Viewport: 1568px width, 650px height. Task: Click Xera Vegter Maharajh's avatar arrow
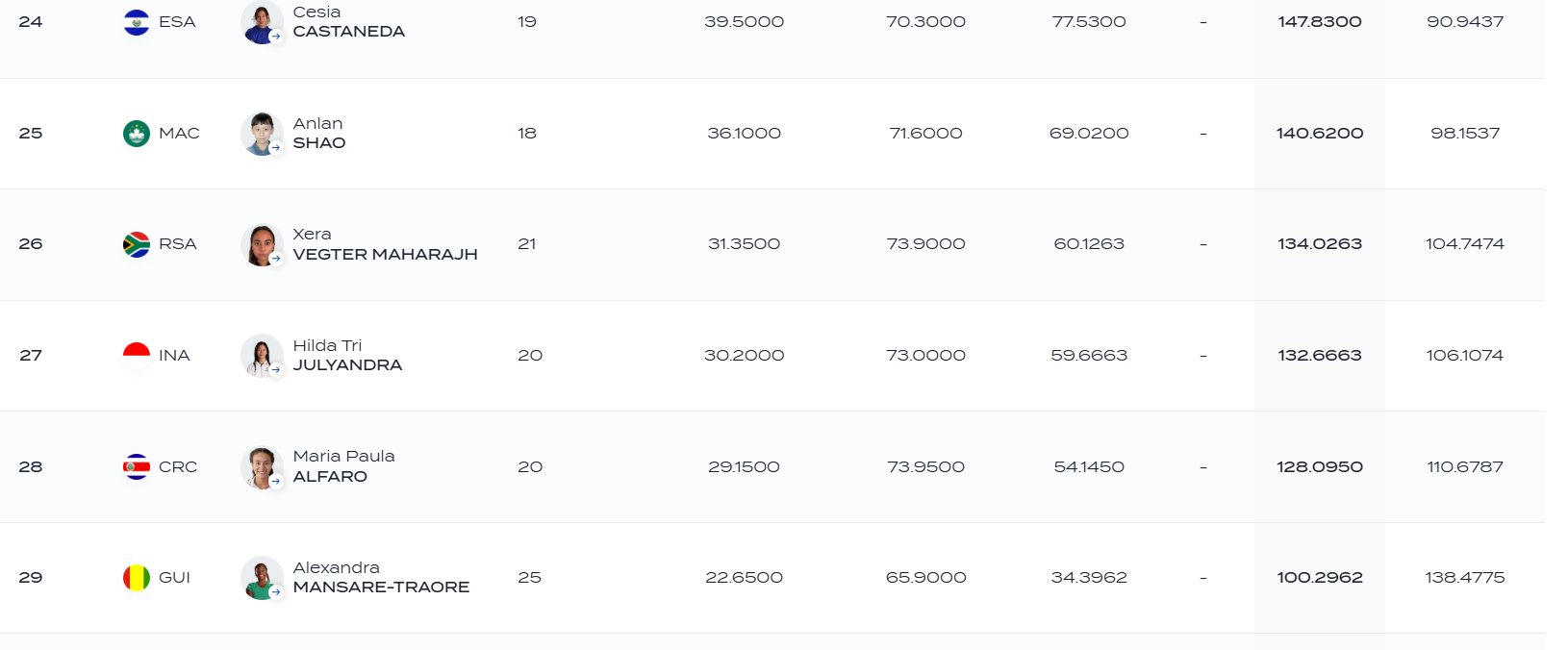coord(276,259)
